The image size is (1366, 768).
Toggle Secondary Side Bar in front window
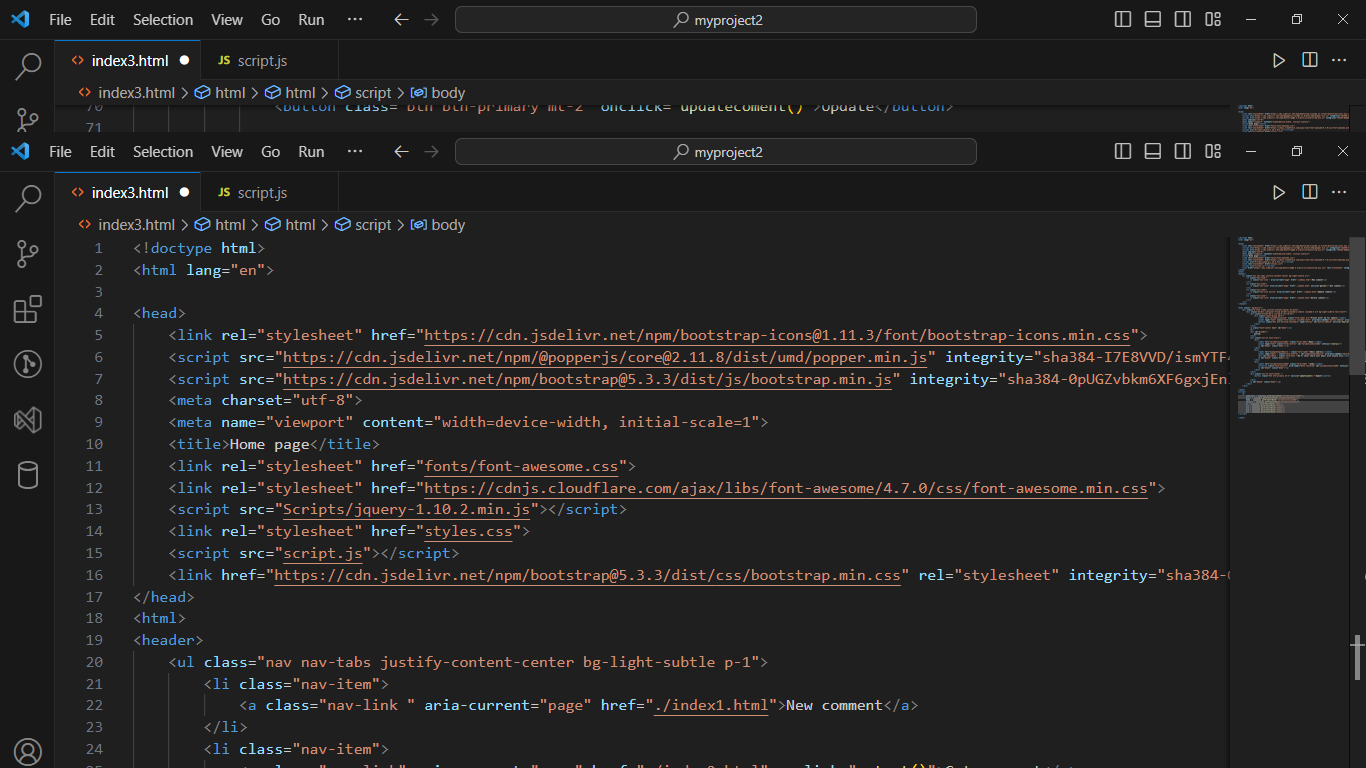pos(1182,152)
